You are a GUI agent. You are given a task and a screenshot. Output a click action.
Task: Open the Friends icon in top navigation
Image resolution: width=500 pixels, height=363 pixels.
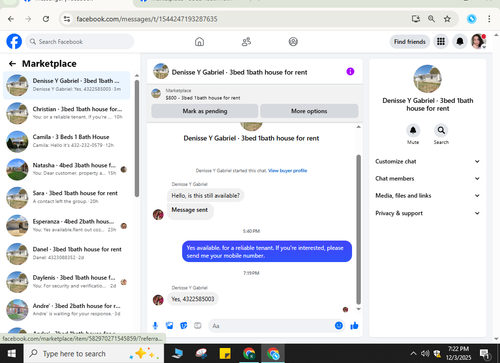pyautogui.click(x=246, y=42)
